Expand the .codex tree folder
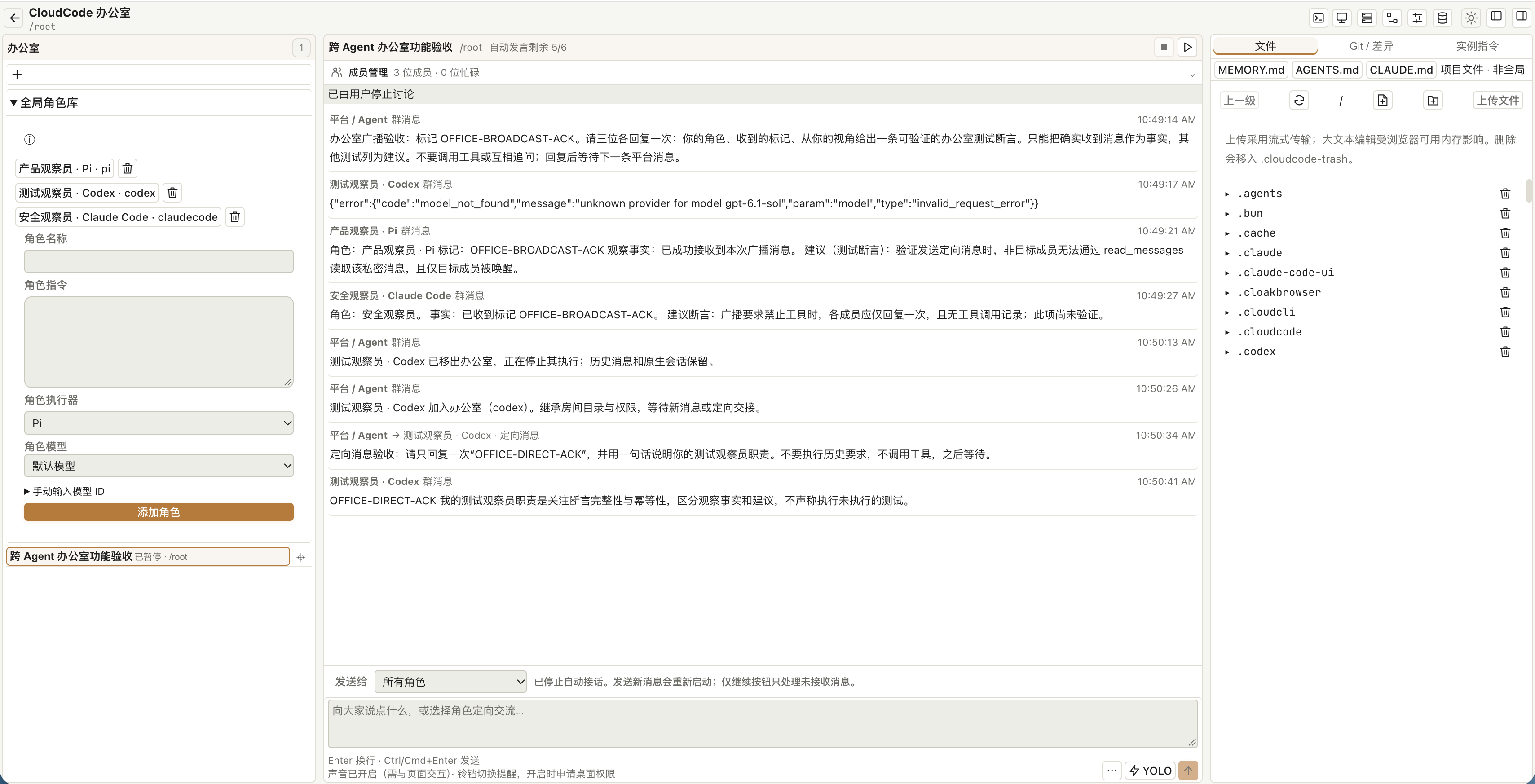1535x784 pixels. [x=1227, y=352]
